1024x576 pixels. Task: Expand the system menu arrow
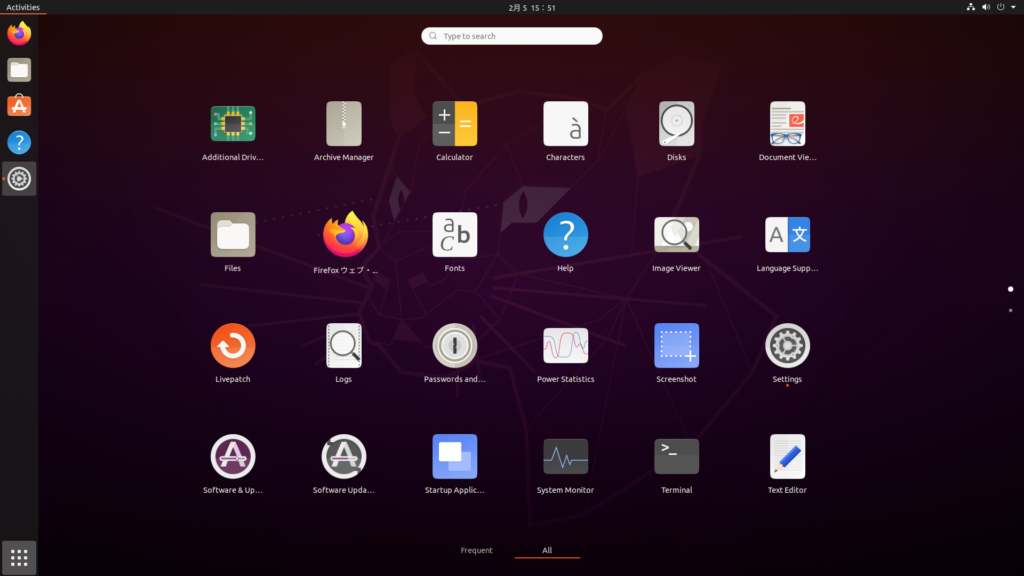(x=1014, y=7)
